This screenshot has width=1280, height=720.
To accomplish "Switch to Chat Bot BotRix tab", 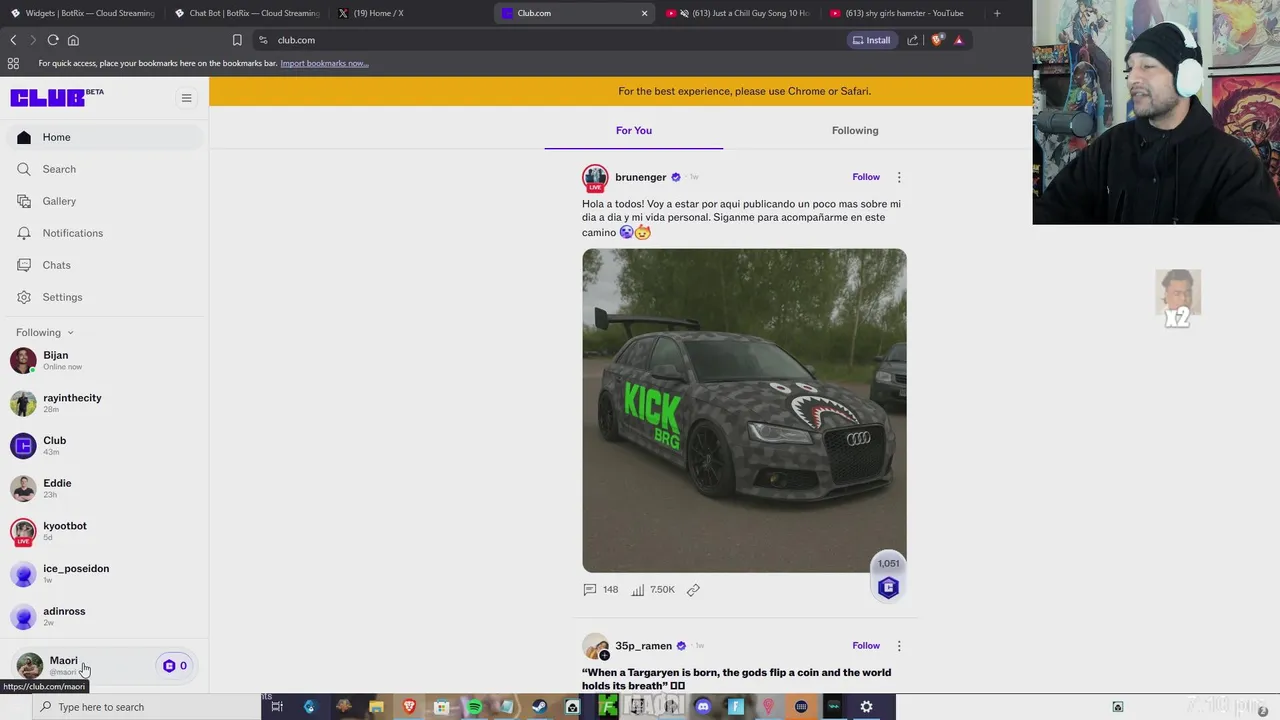I will (x=246, y=13).
